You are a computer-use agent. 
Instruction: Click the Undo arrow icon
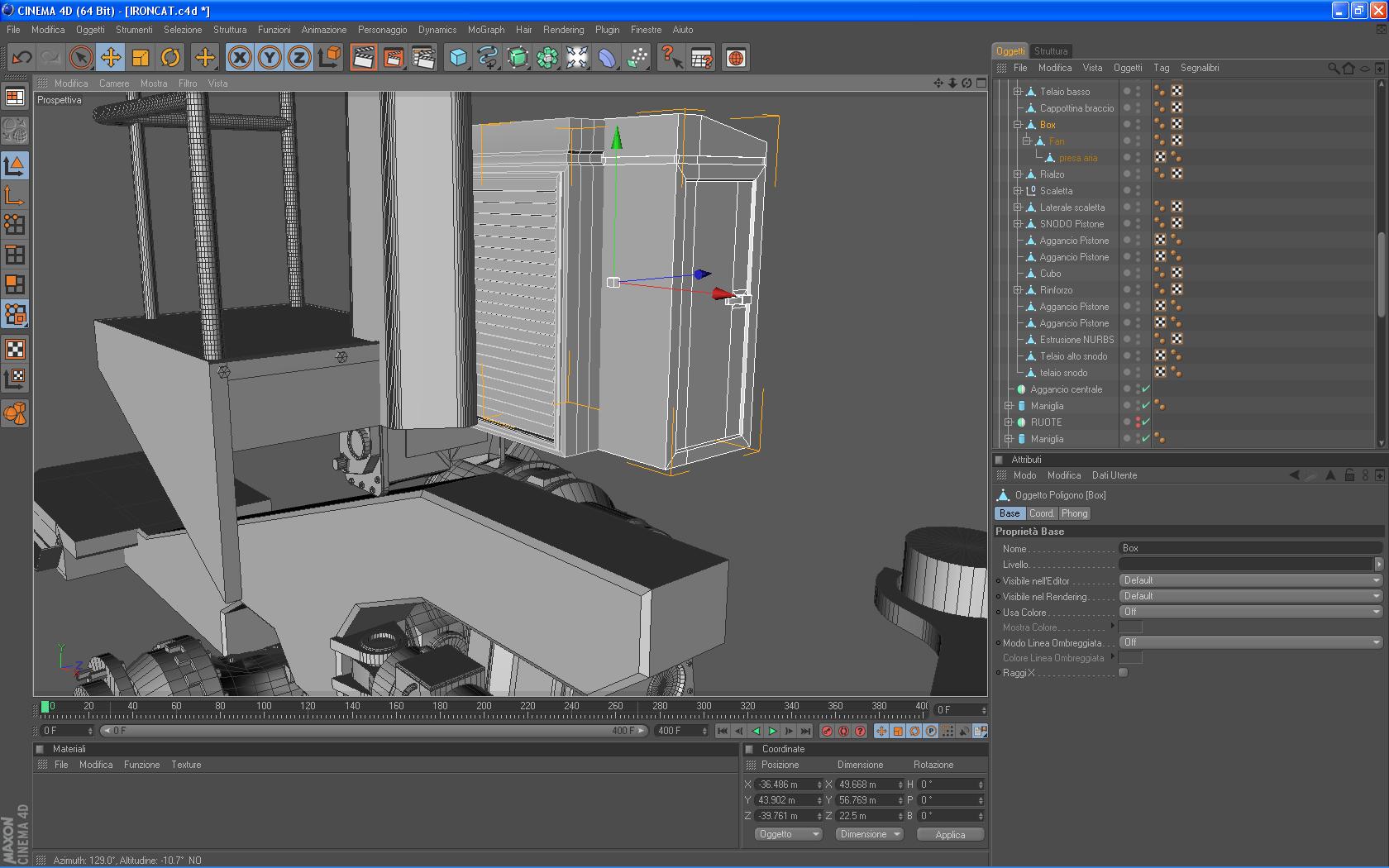pos(21,57)
